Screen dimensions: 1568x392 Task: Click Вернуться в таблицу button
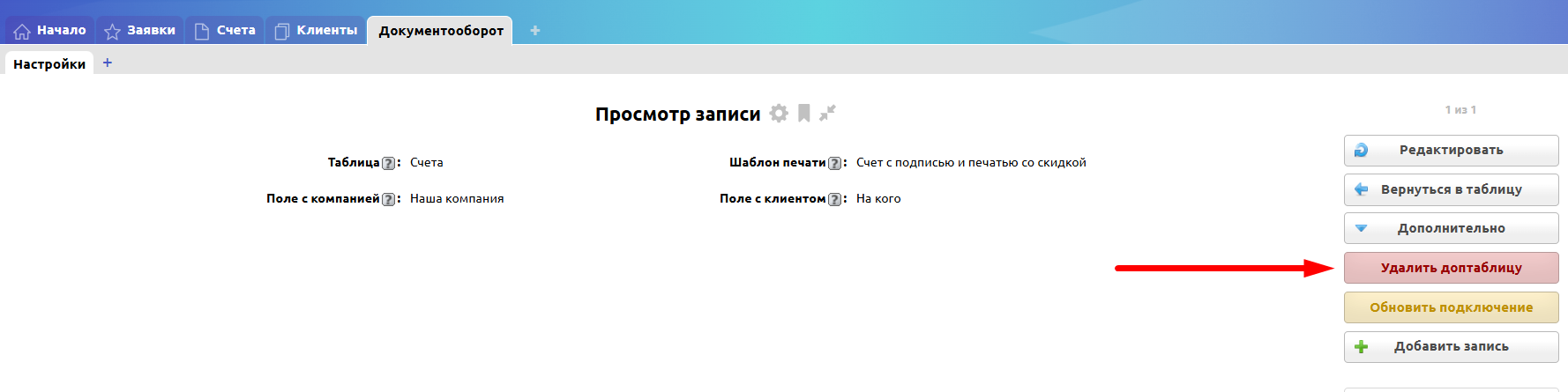point(1451,189)
